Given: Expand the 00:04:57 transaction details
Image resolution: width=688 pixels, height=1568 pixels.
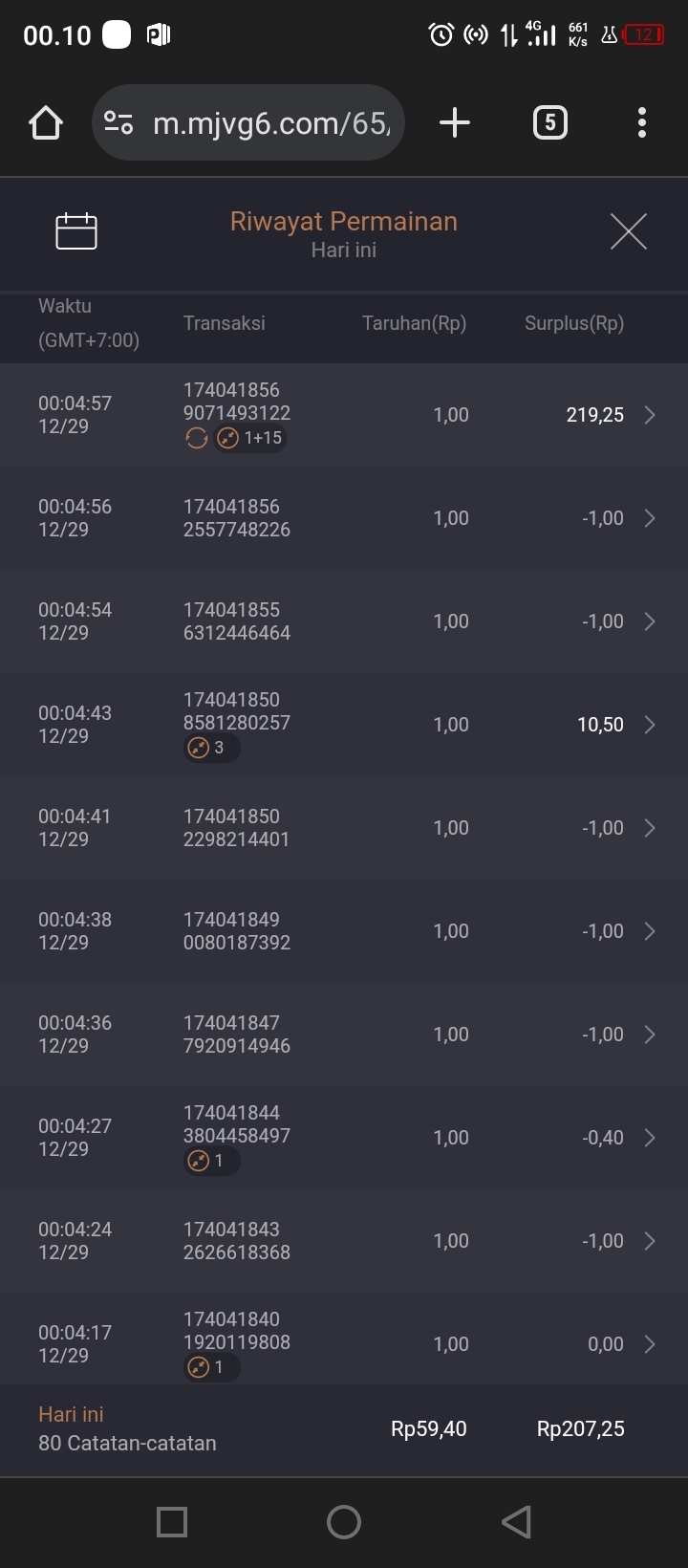Looking at the screenshot, I should click(x=650, y=415).
